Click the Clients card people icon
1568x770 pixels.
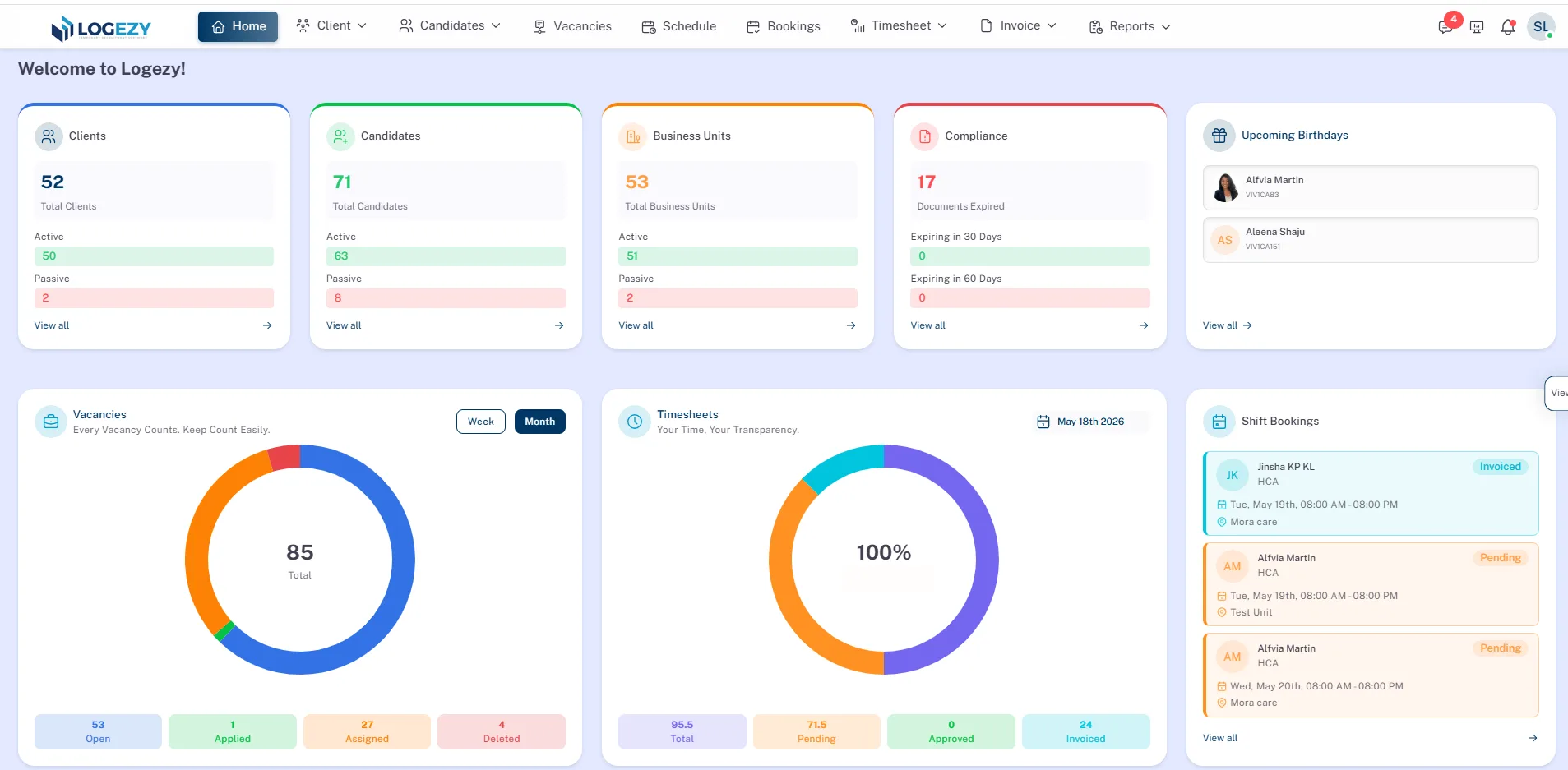49,136
